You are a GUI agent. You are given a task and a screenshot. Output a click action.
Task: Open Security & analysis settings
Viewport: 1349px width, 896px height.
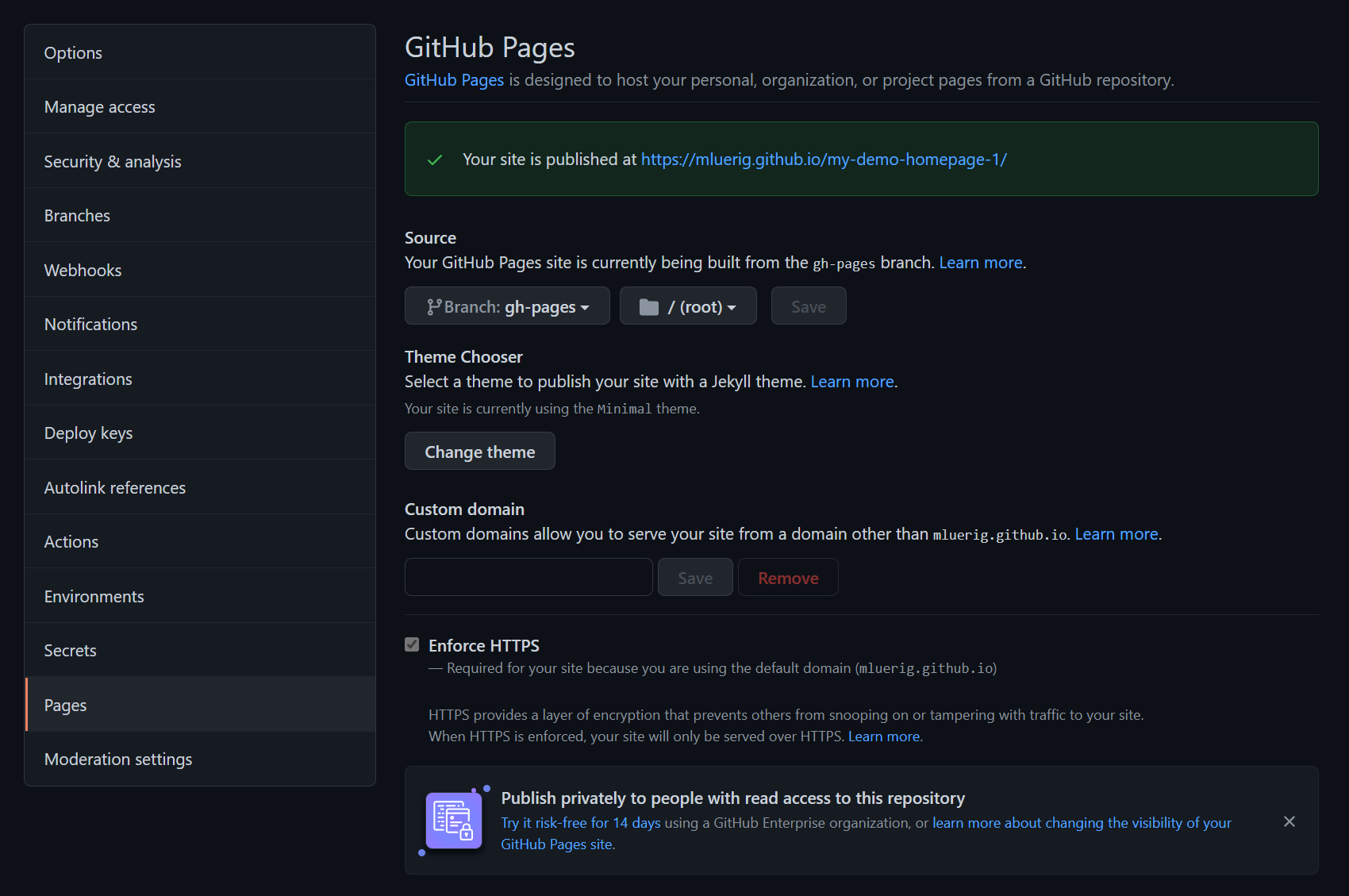pyautogui.click(x=200, y=161)
